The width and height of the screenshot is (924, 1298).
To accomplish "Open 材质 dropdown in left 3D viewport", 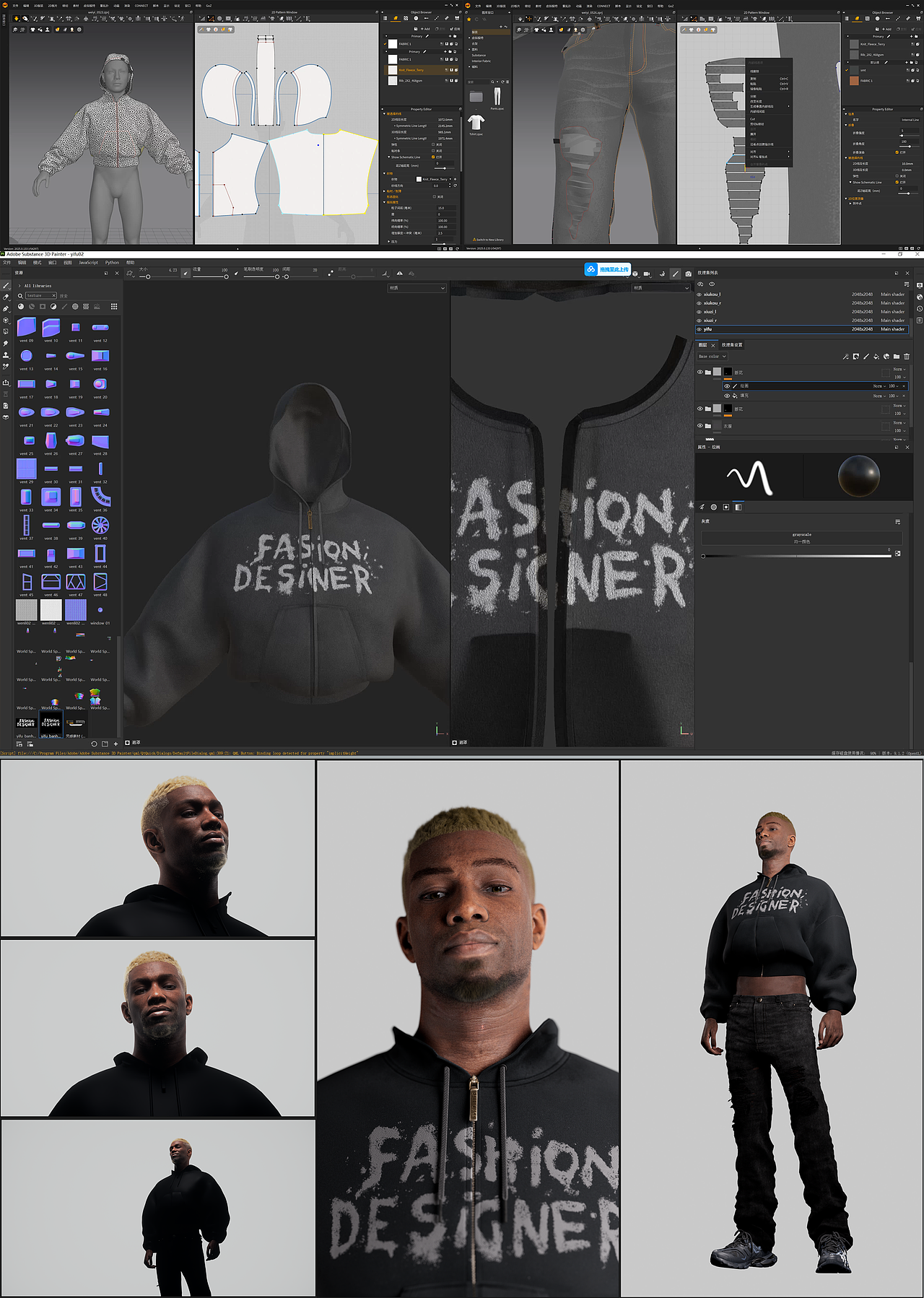I will coord(417,288).
